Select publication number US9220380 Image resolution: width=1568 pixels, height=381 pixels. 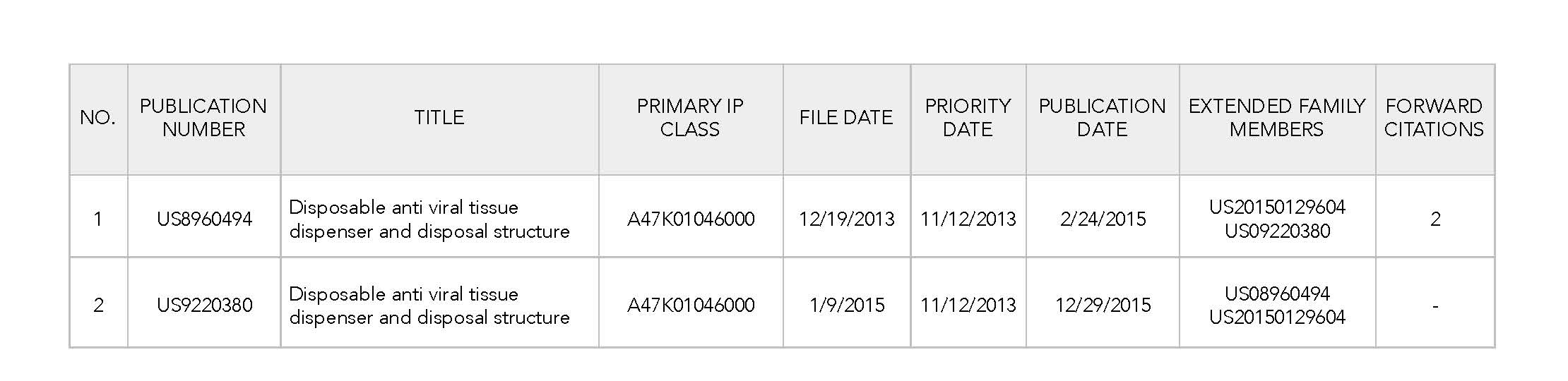(204, 306)
